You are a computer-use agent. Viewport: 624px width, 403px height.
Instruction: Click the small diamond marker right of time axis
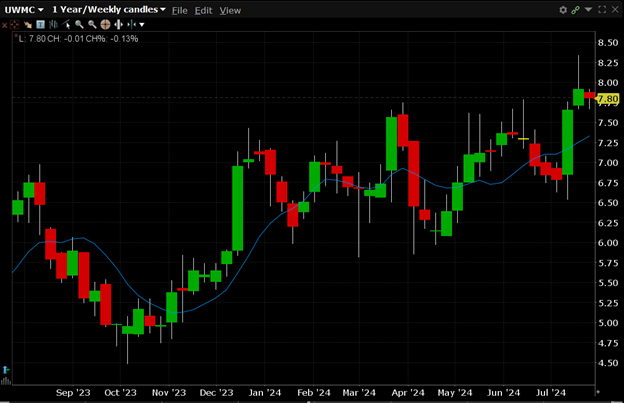(598, 392)
